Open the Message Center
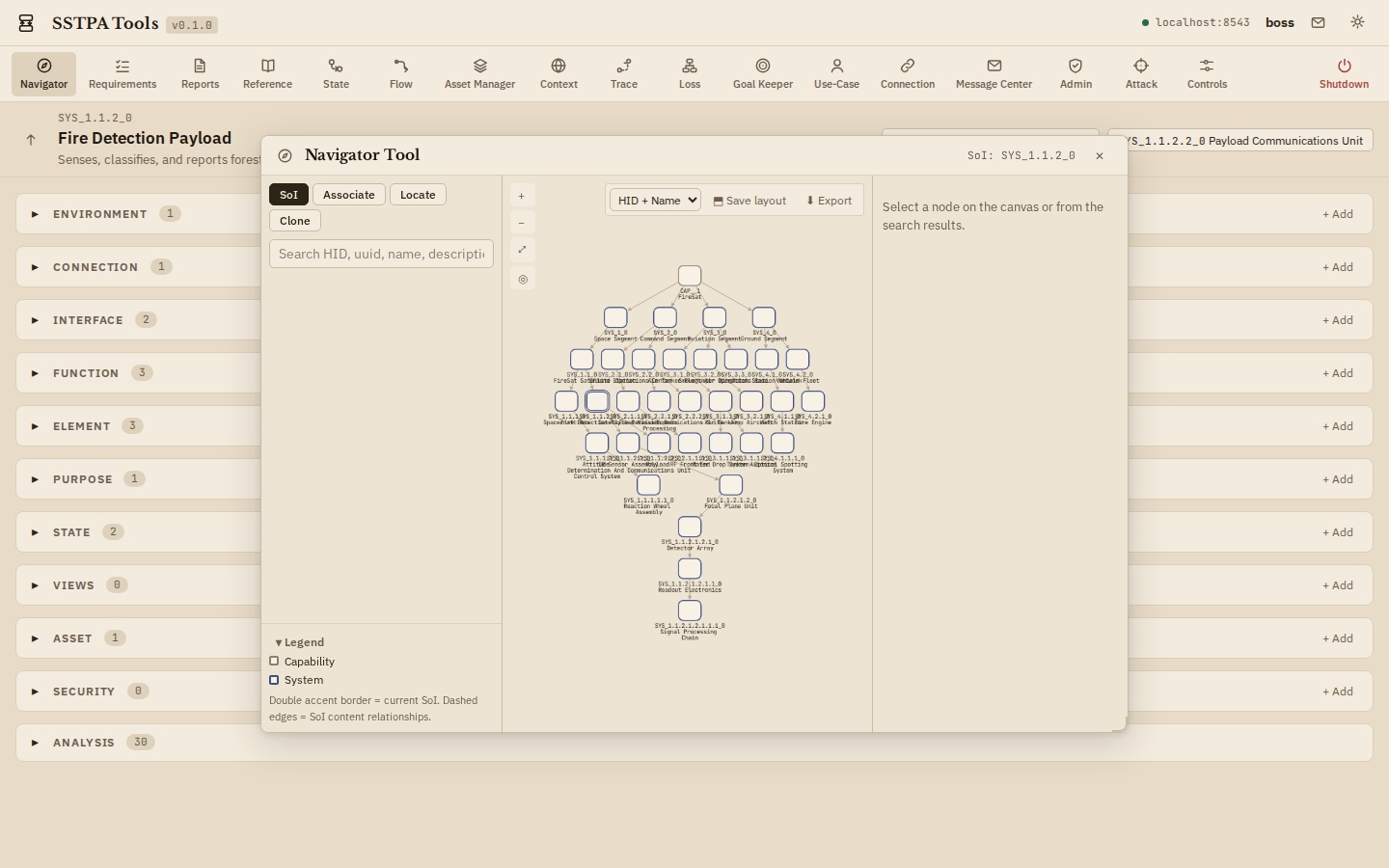The image size is (1389, 868). pos(994,73)
